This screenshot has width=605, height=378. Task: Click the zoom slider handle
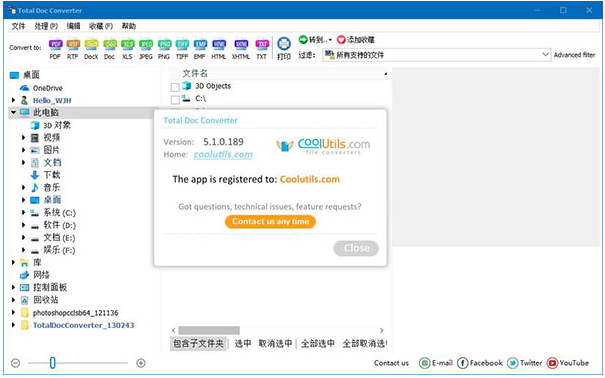point(52,363)
